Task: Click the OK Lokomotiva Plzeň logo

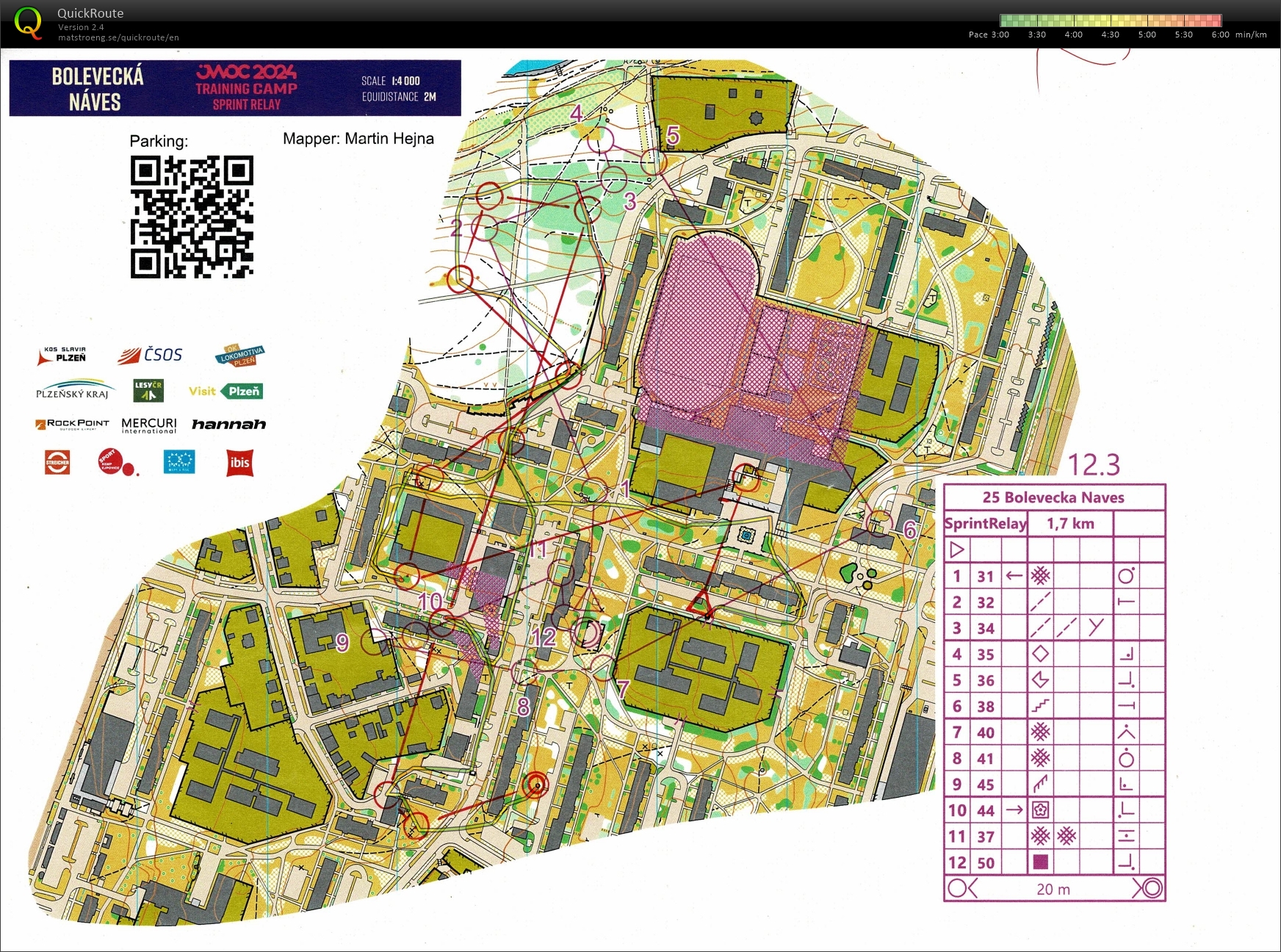Action: pyautogui.click(x=239, y=356)
